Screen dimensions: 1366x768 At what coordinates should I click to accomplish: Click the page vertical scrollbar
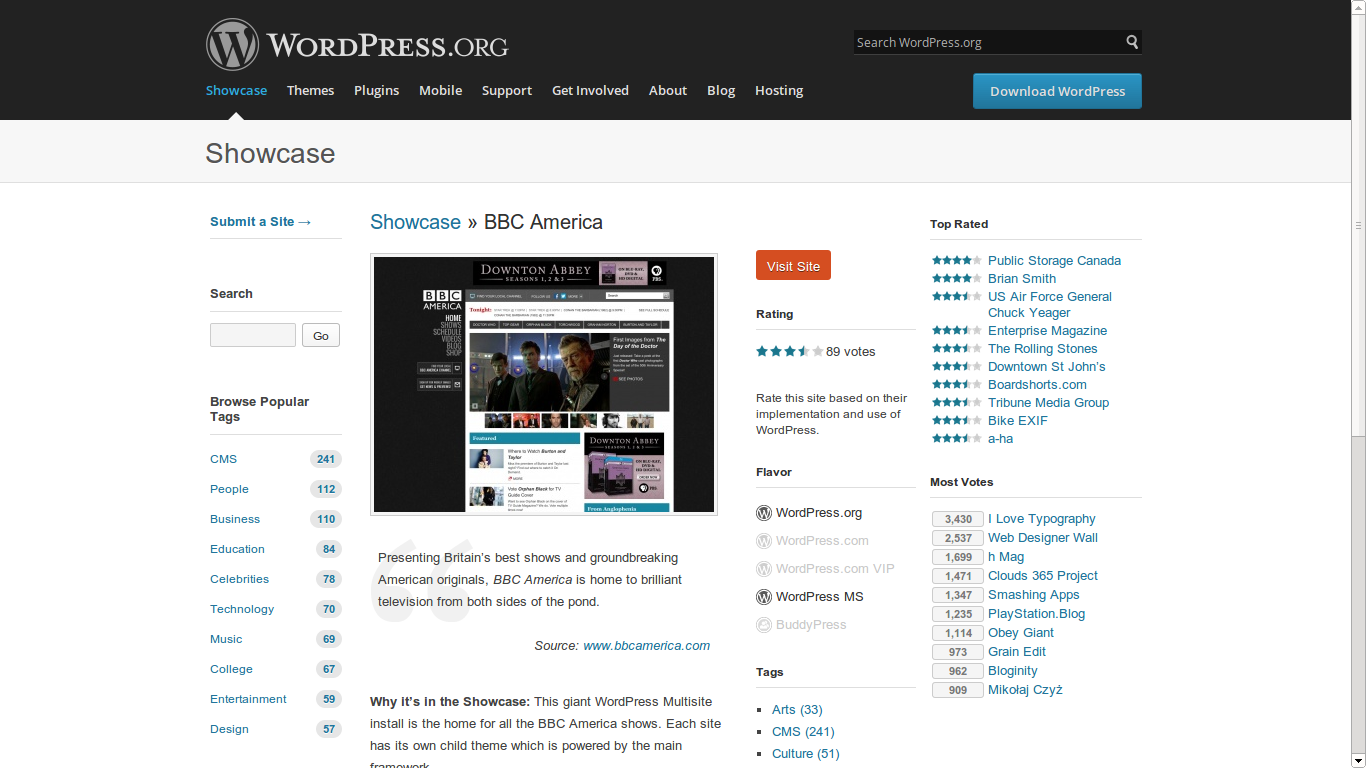point(1358,384)
